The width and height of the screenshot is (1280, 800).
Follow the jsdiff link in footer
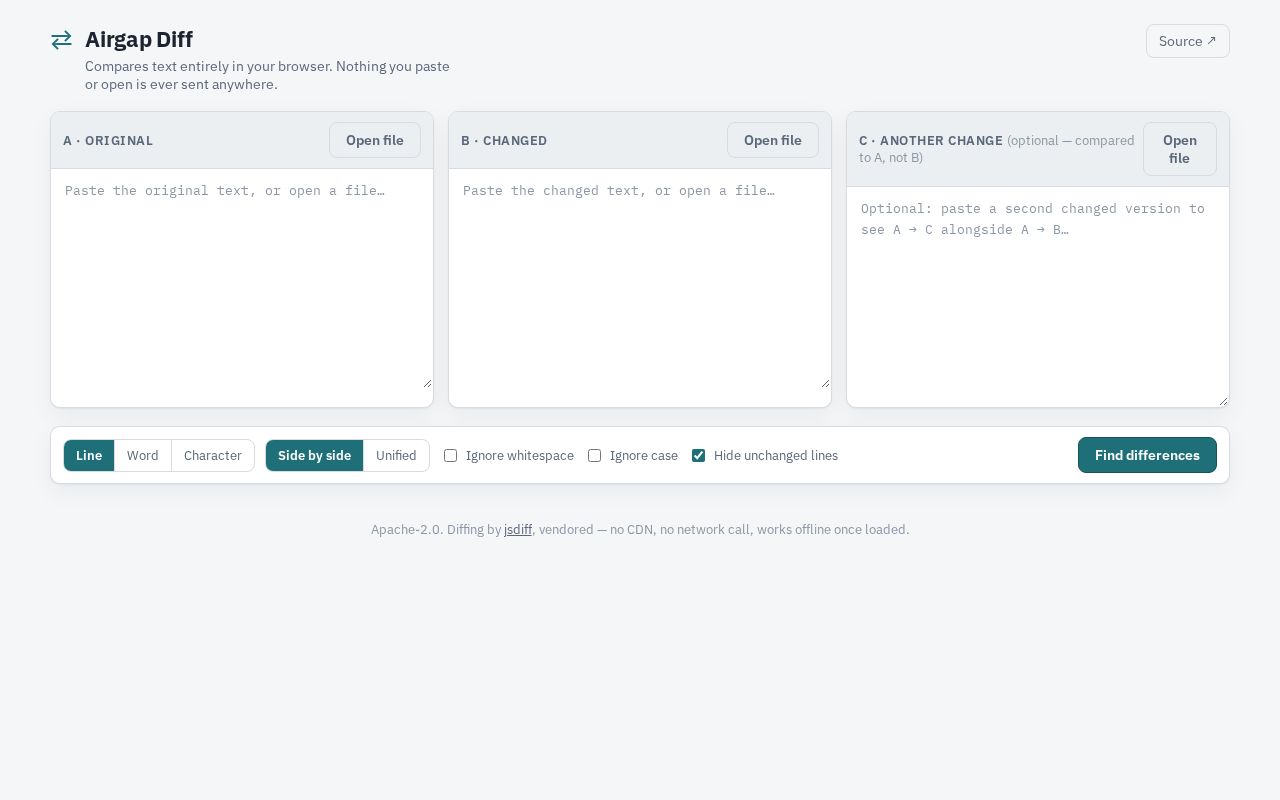[518, 529]
